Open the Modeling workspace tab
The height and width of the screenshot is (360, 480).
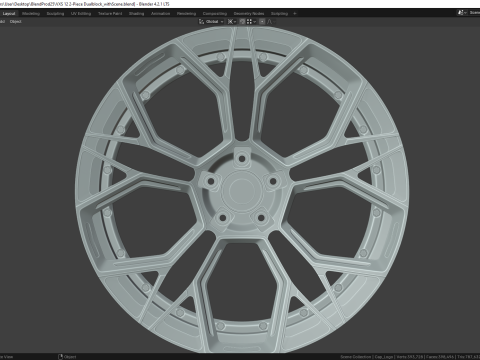pyautogui.click(x=31, y=14)
